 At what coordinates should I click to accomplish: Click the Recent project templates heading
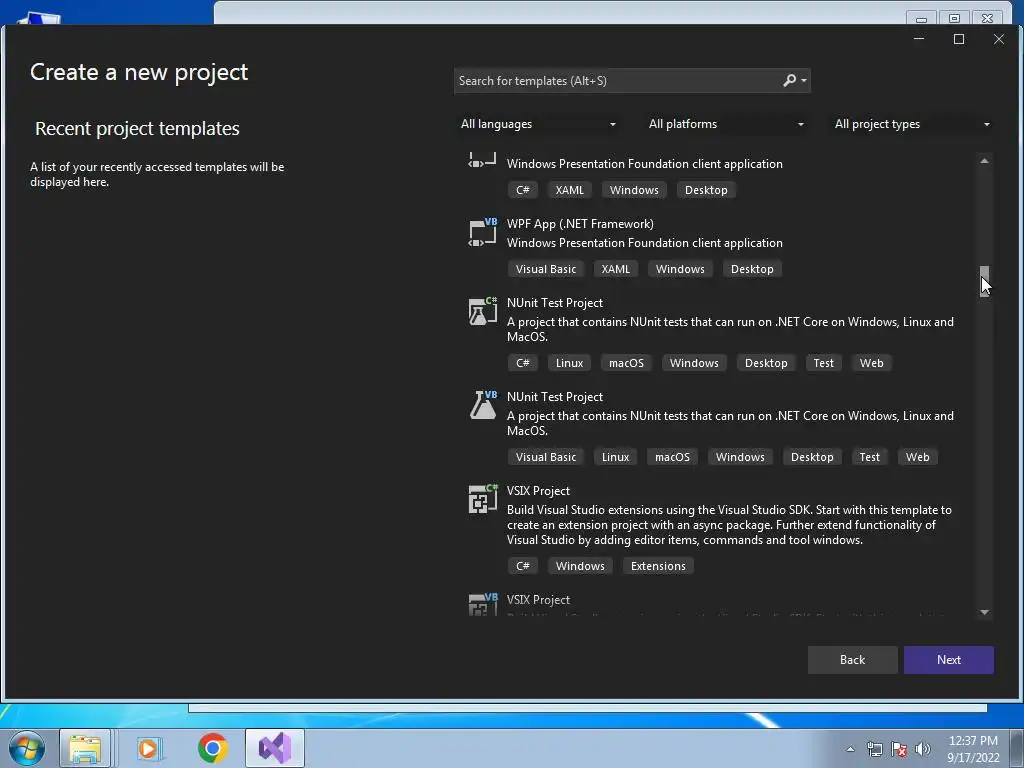[x=137, y=129]
